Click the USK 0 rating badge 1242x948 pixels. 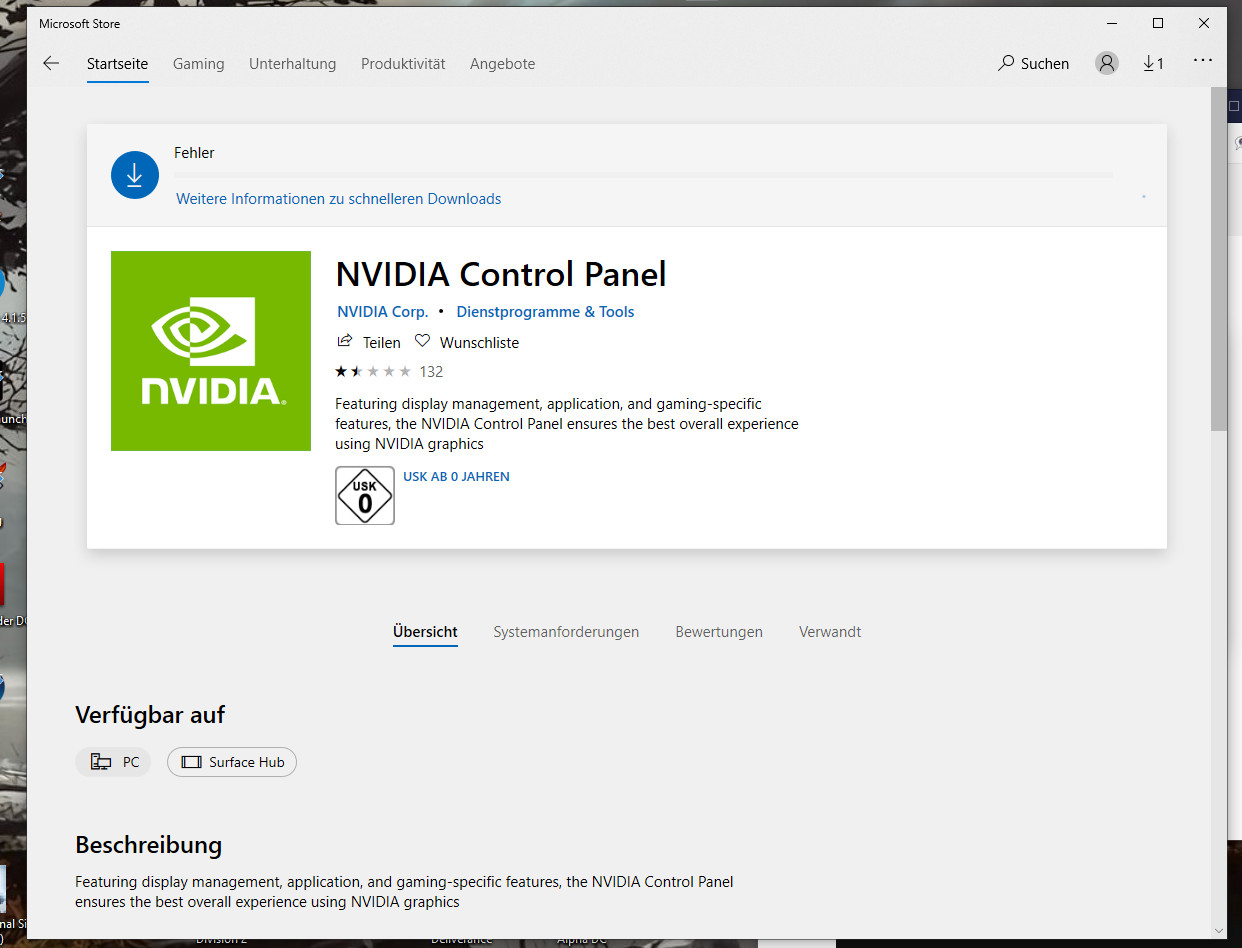365,495
